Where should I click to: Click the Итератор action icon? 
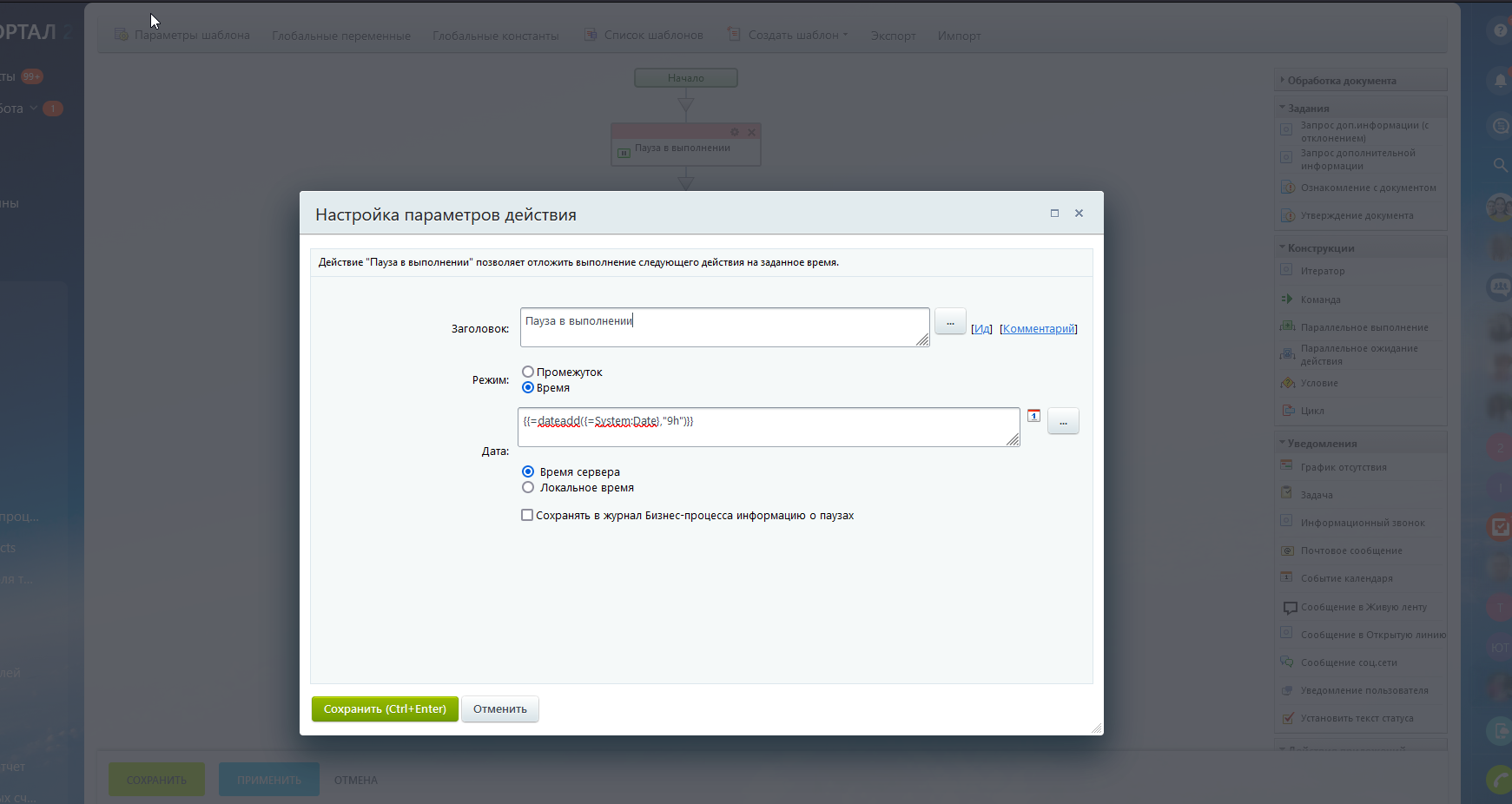tap(1287, 271)
